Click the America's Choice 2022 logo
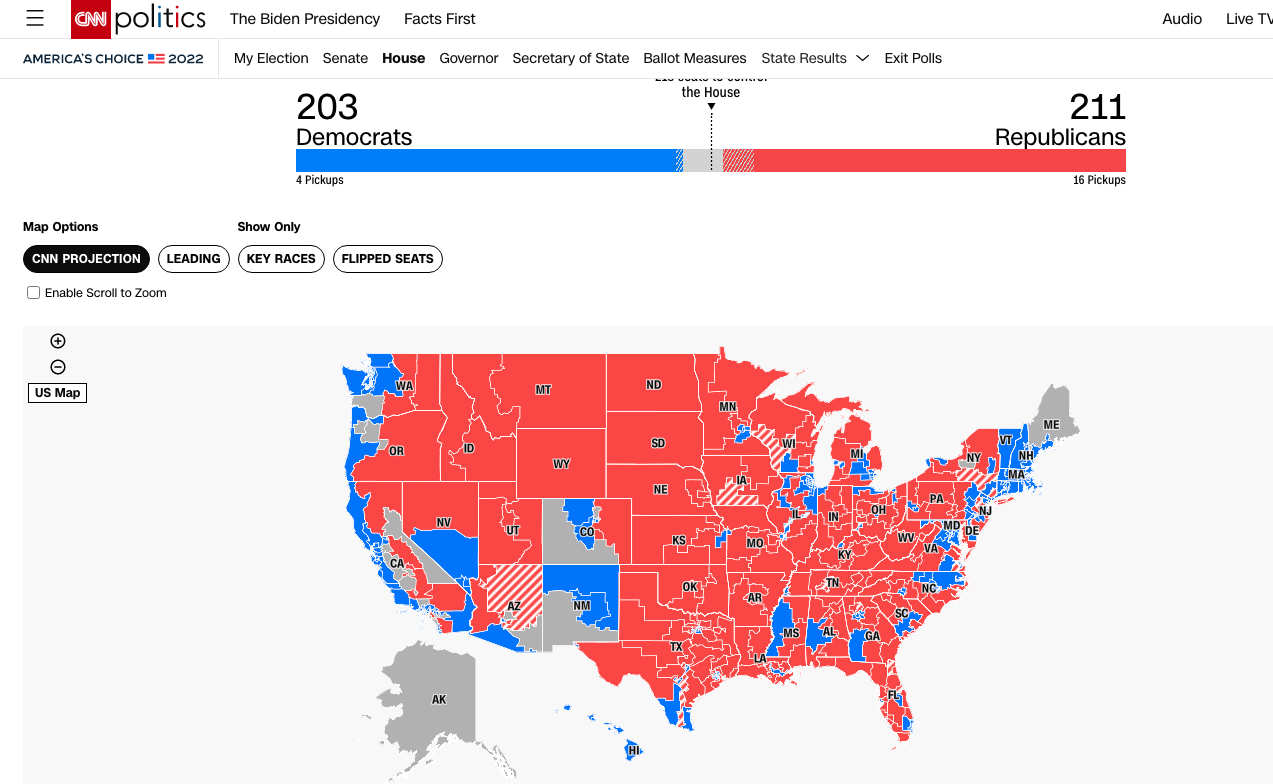 tap(113, 58)
